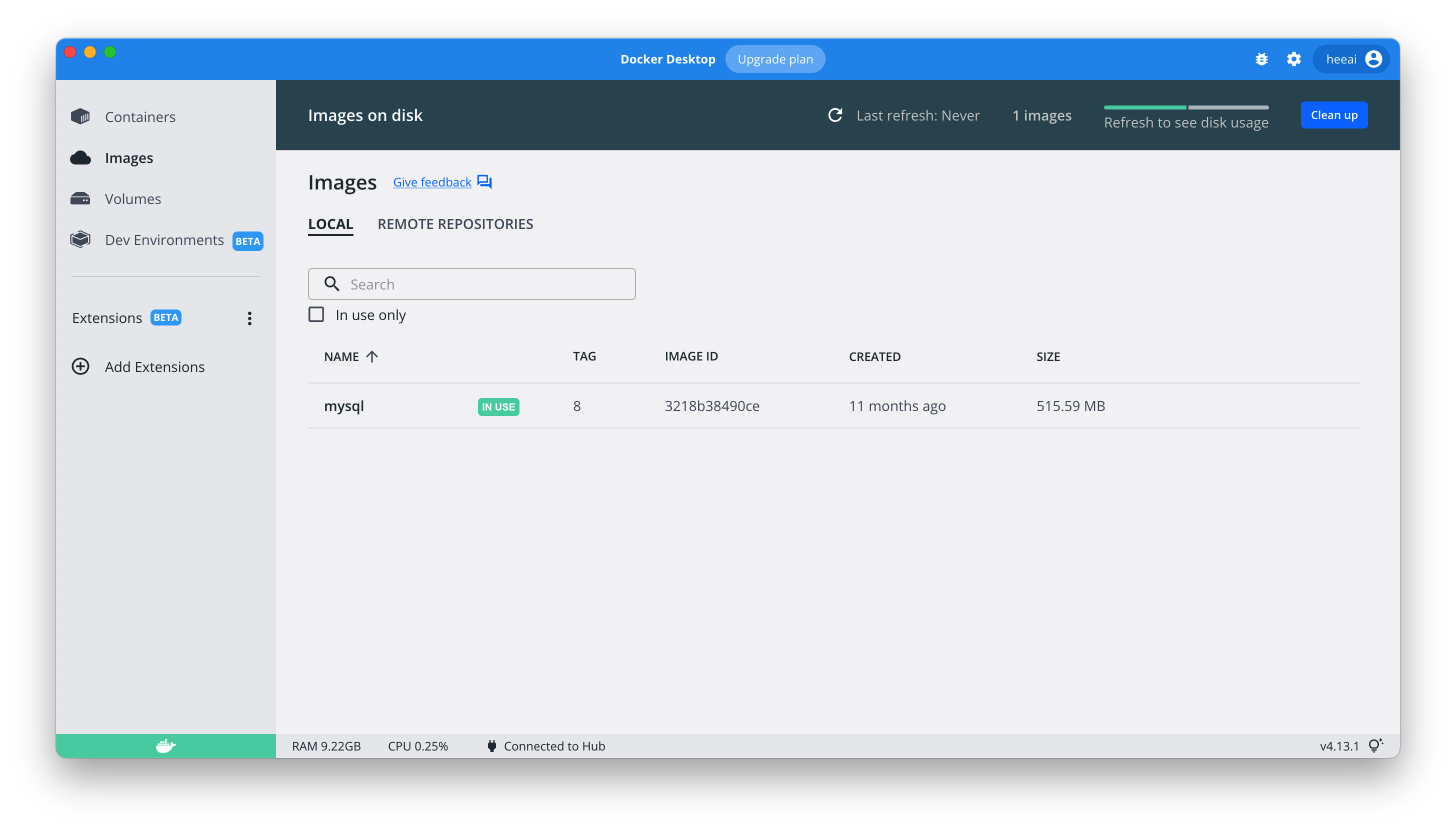Viewport: 1456px width, 832px height.
Task: Select the Local tab
Action: 330,224
